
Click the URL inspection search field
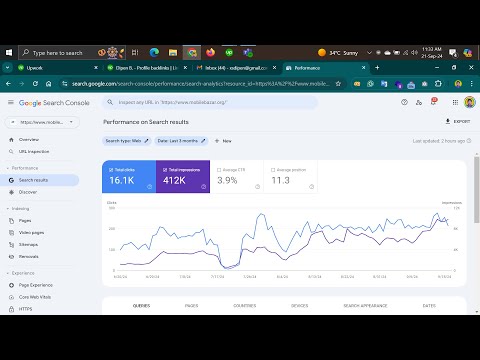tap(210, 102)
